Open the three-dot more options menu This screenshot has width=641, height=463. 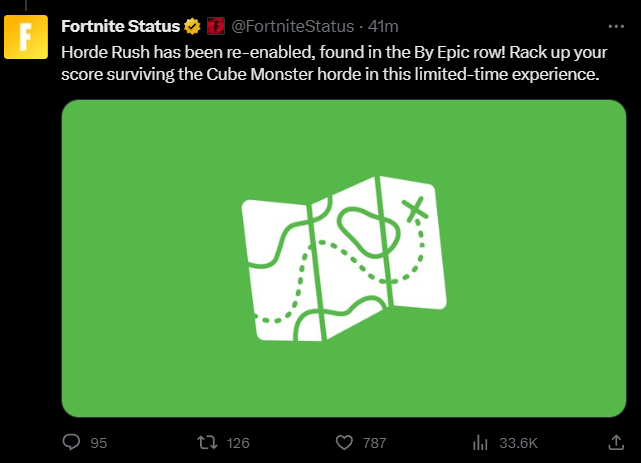tap(616, 27)
